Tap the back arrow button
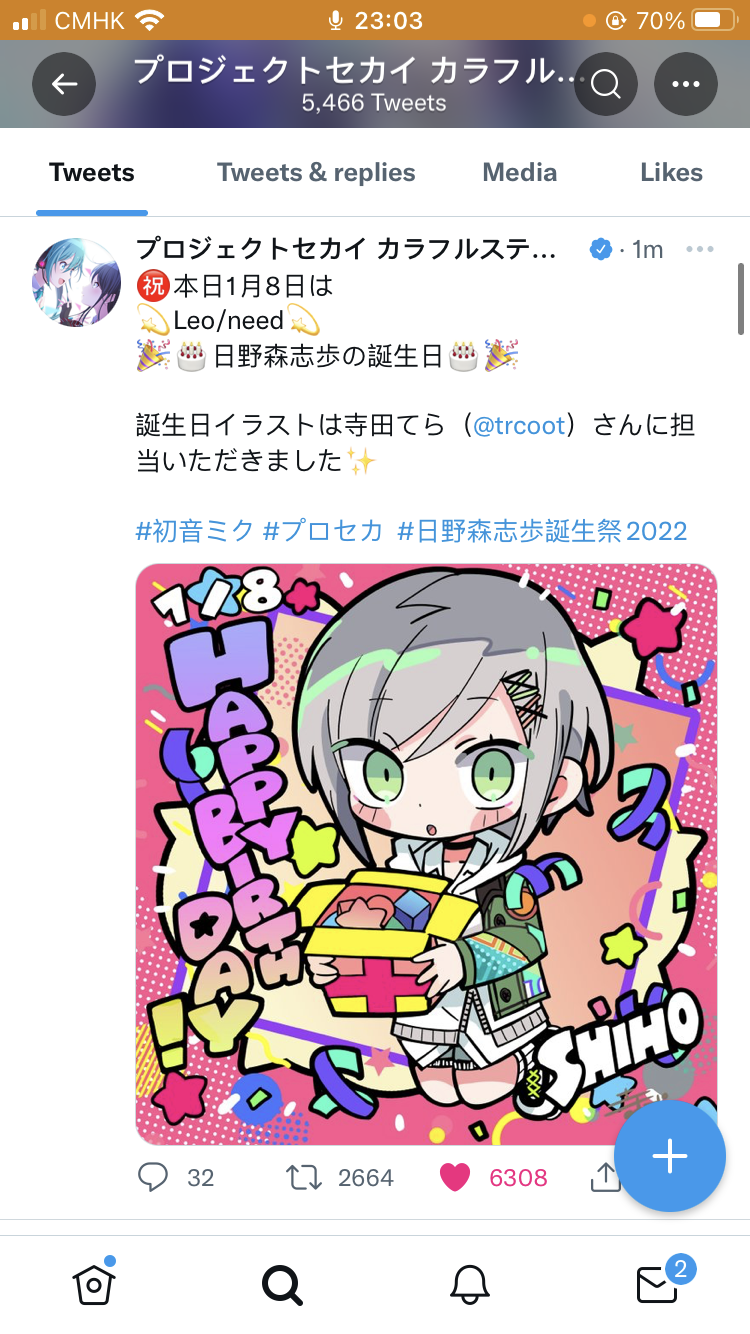 (64, 84)
